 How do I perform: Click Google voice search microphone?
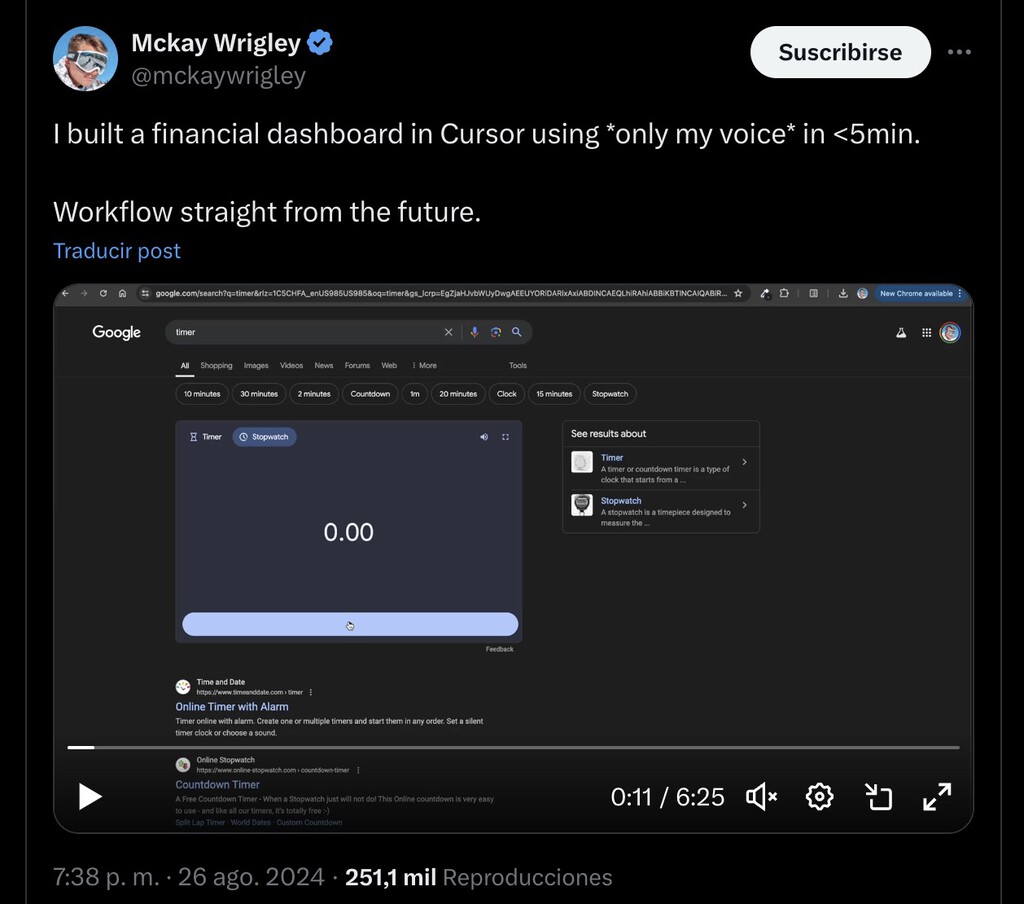(x=475, y=332)
